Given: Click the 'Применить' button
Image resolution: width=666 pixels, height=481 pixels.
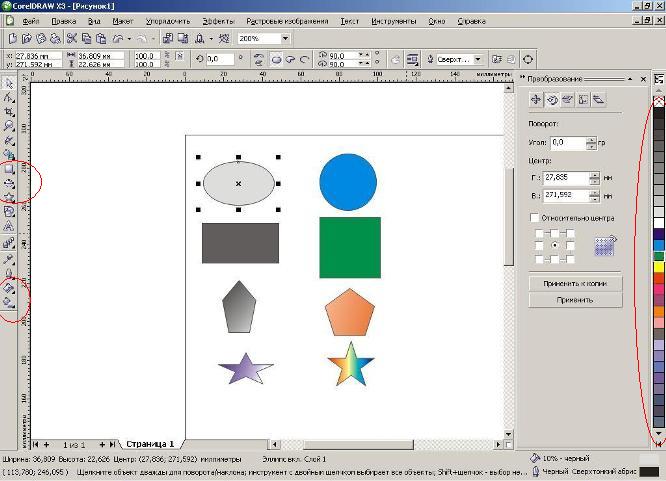Looking at the screenshot, I should [x=576, y=300].
